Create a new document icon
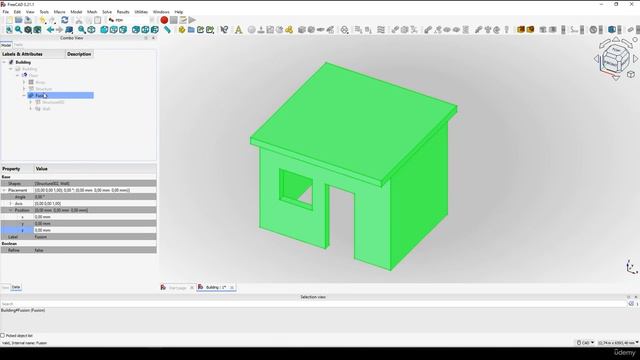 pos(9,20)
